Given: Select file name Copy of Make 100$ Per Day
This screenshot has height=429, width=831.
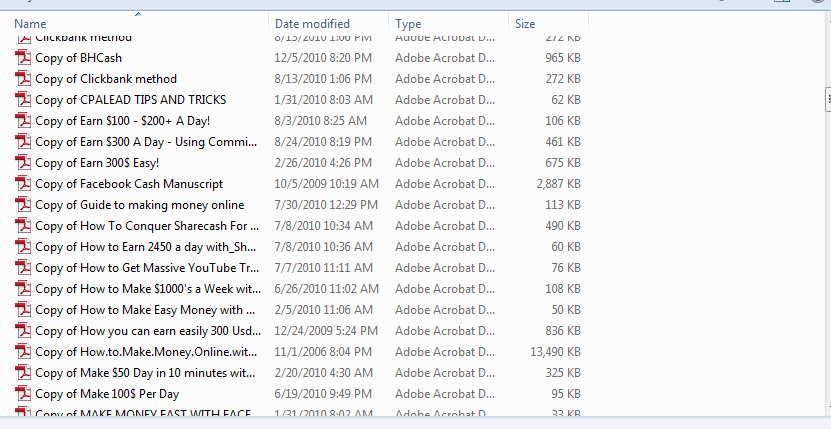Looking at the screenshot, I should (107, 393).
